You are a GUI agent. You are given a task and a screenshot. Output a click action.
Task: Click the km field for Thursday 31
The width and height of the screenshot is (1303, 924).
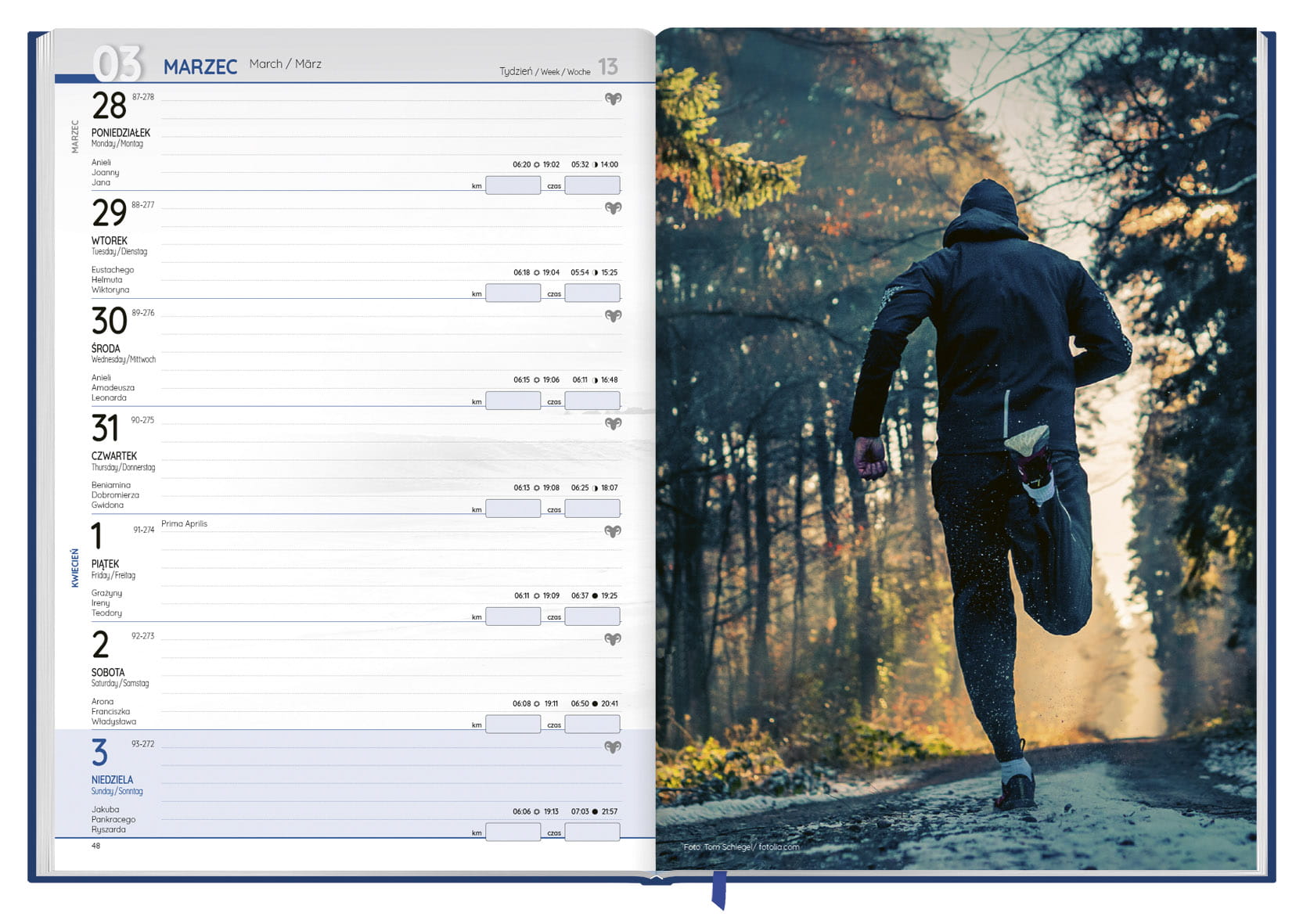513,509
